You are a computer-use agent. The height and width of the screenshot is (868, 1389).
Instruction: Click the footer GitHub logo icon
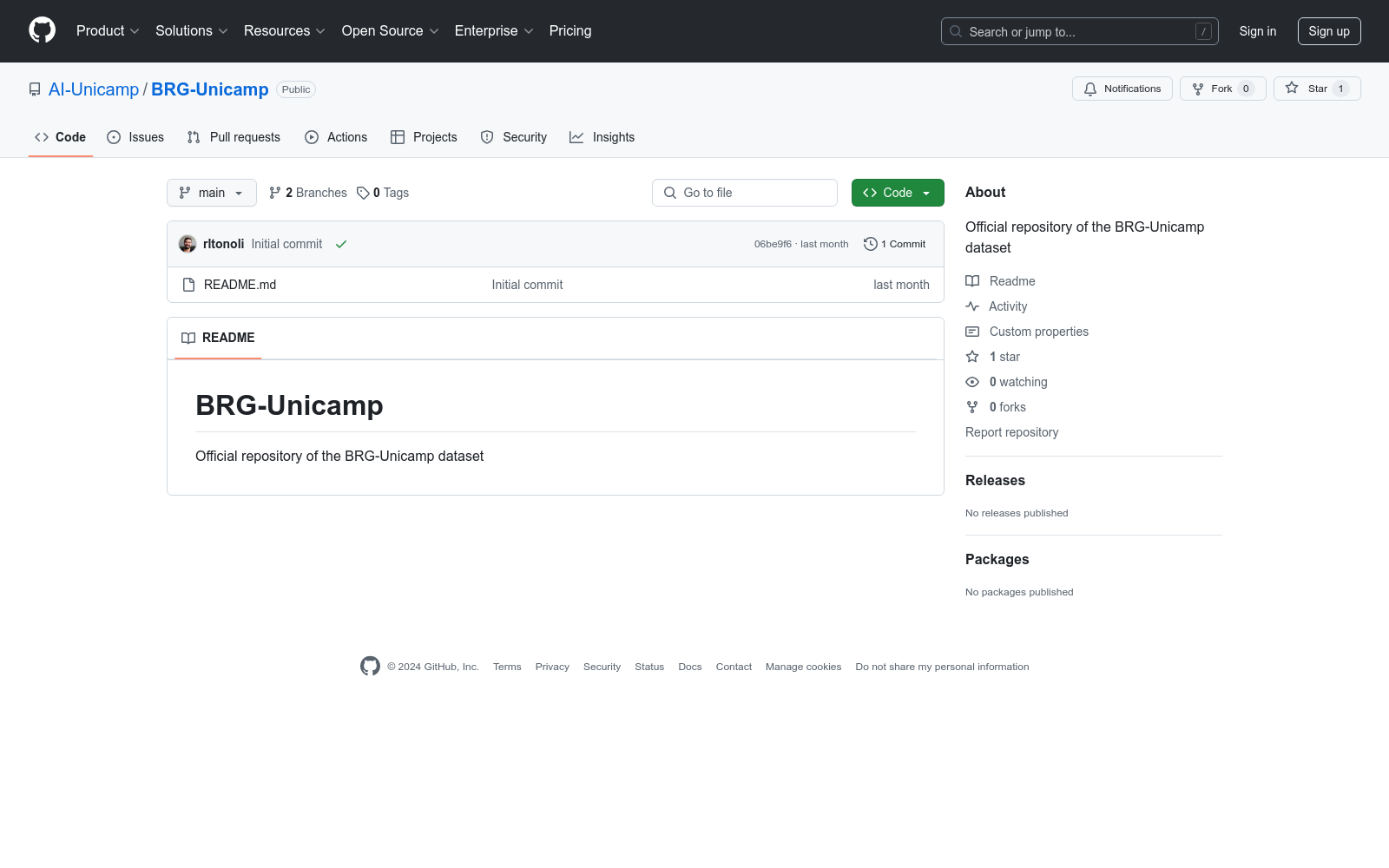[x=370, y=666]
